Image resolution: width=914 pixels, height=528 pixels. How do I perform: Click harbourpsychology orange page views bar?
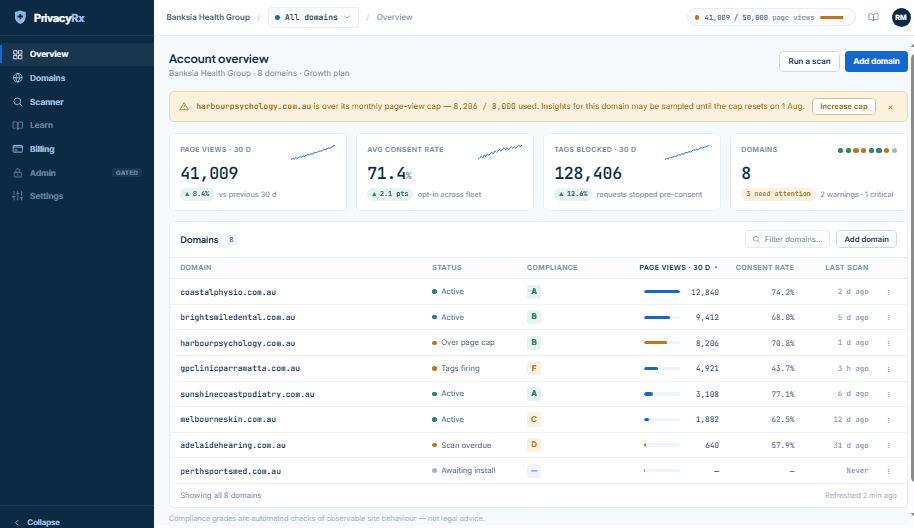662,343
